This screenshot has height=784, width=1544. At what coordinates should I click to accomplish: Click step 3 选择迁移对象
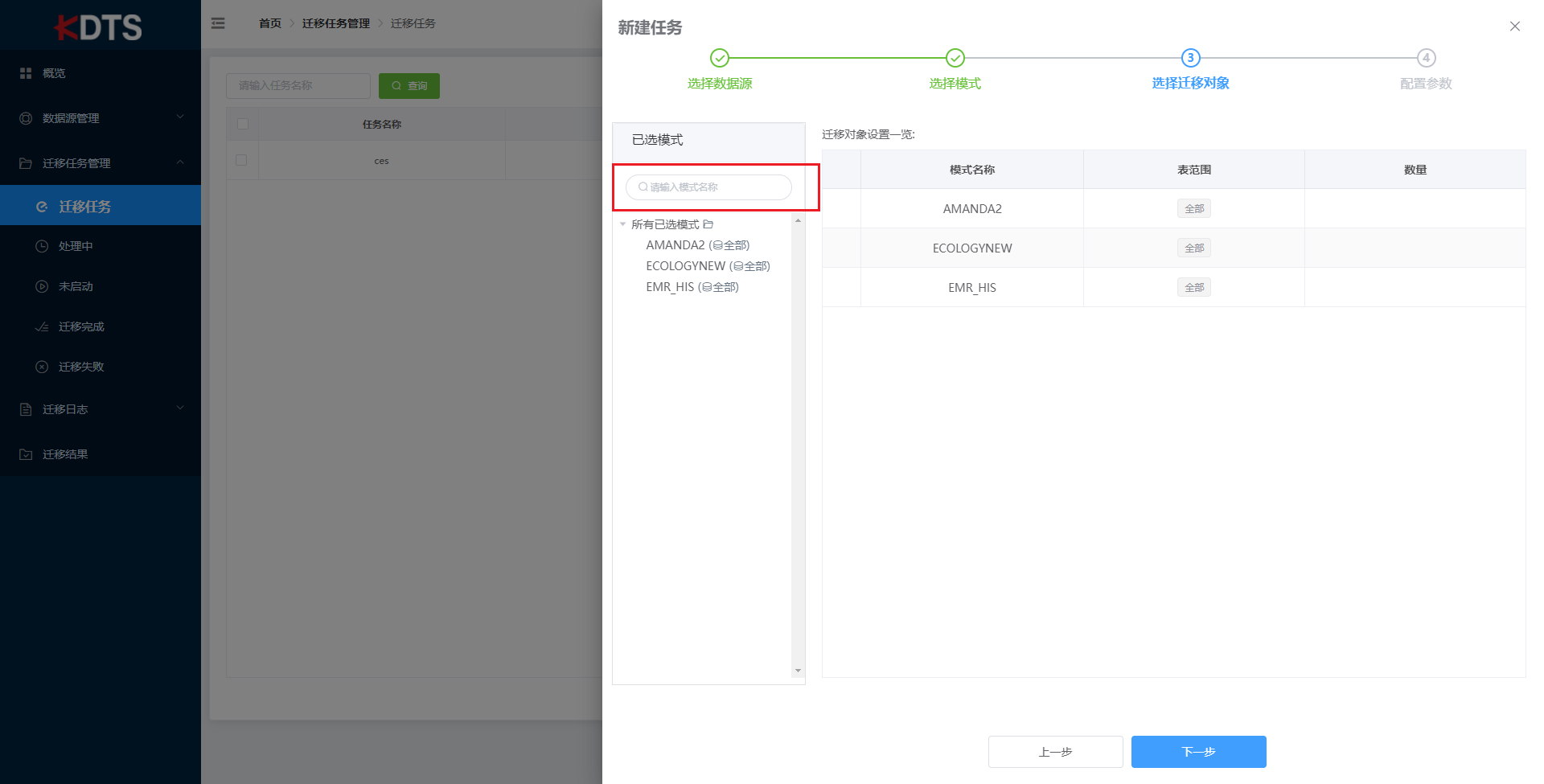point(1191,69)
